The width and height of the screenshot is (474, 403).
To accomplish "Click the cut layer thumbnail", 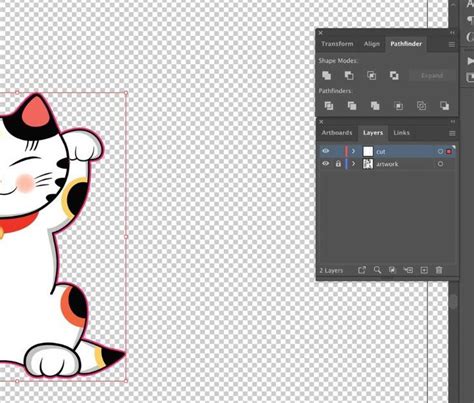I will pyautogui.click(x=368, y=151).
